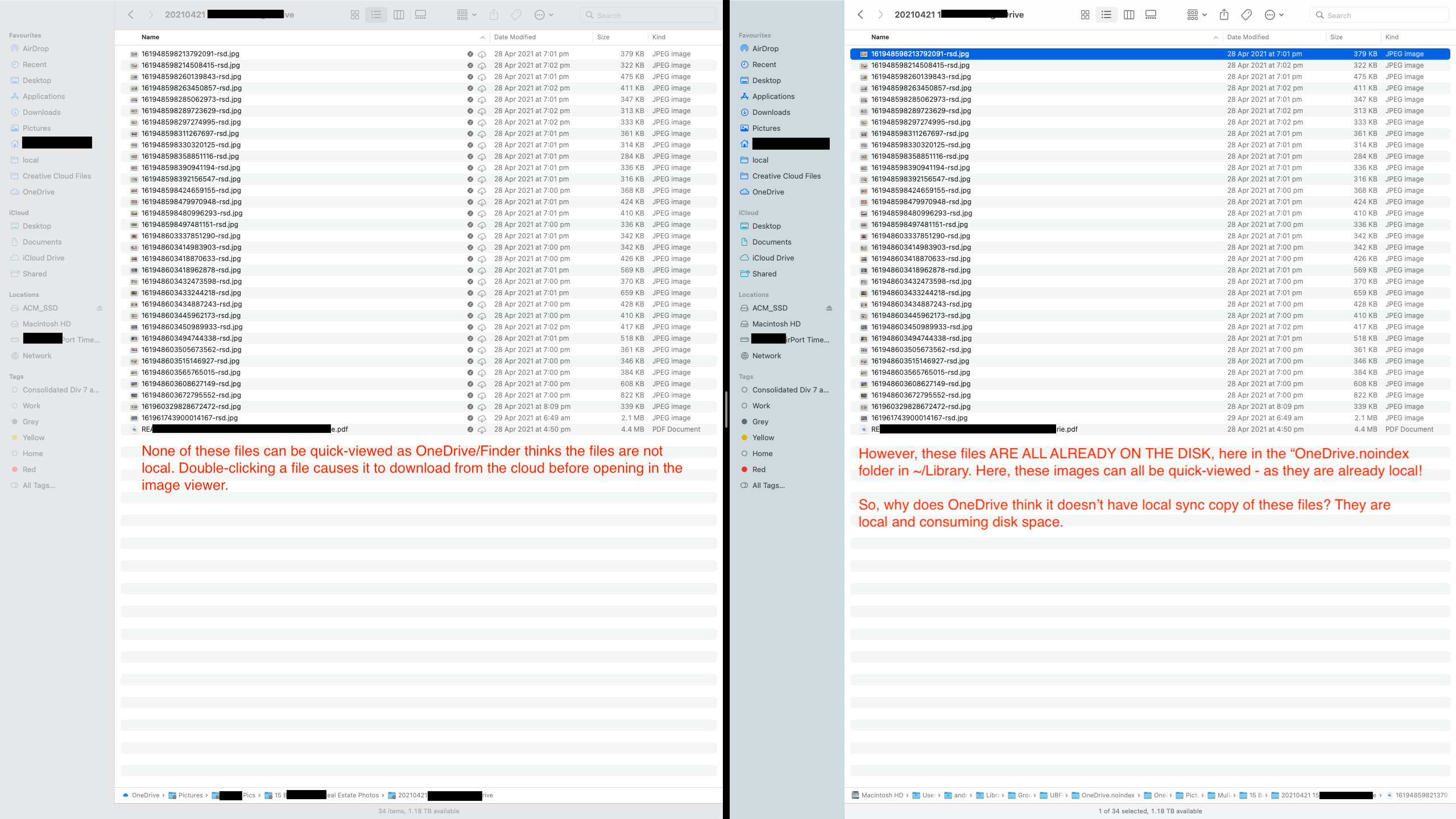Image resolution: width=1456 pixels, height=819 pixels.
Task: Click the Red tag in right sidebar
Action: click(759, 469)
